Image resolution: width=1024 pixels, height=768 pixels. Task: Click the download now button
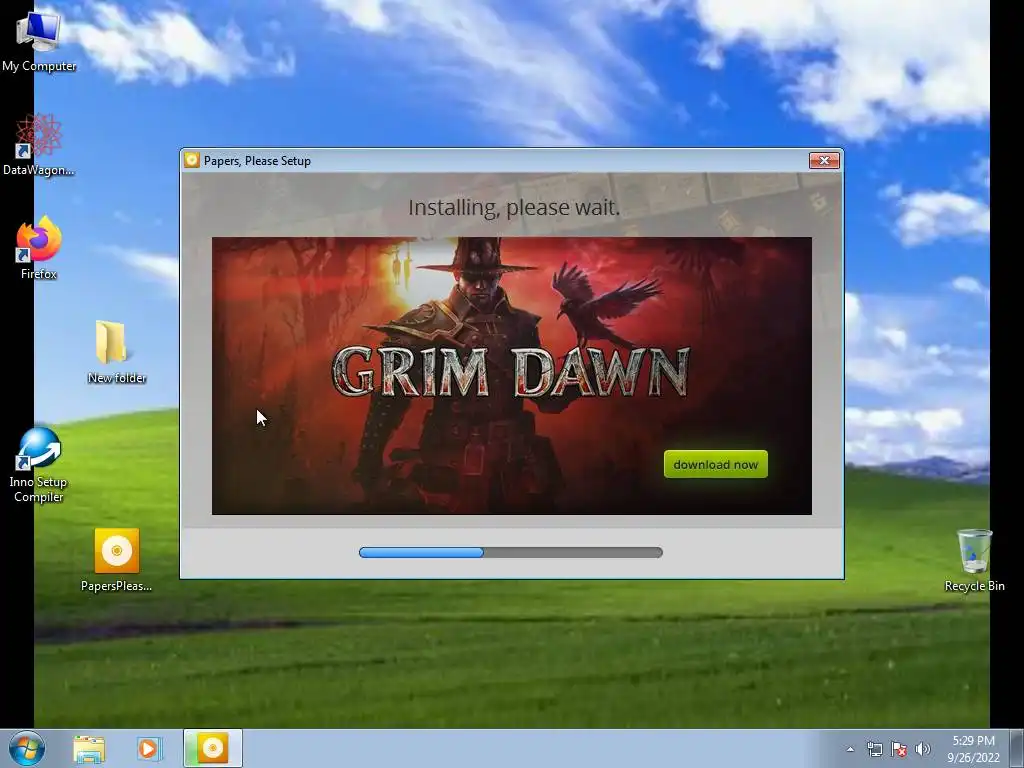(x=716, y=464)
